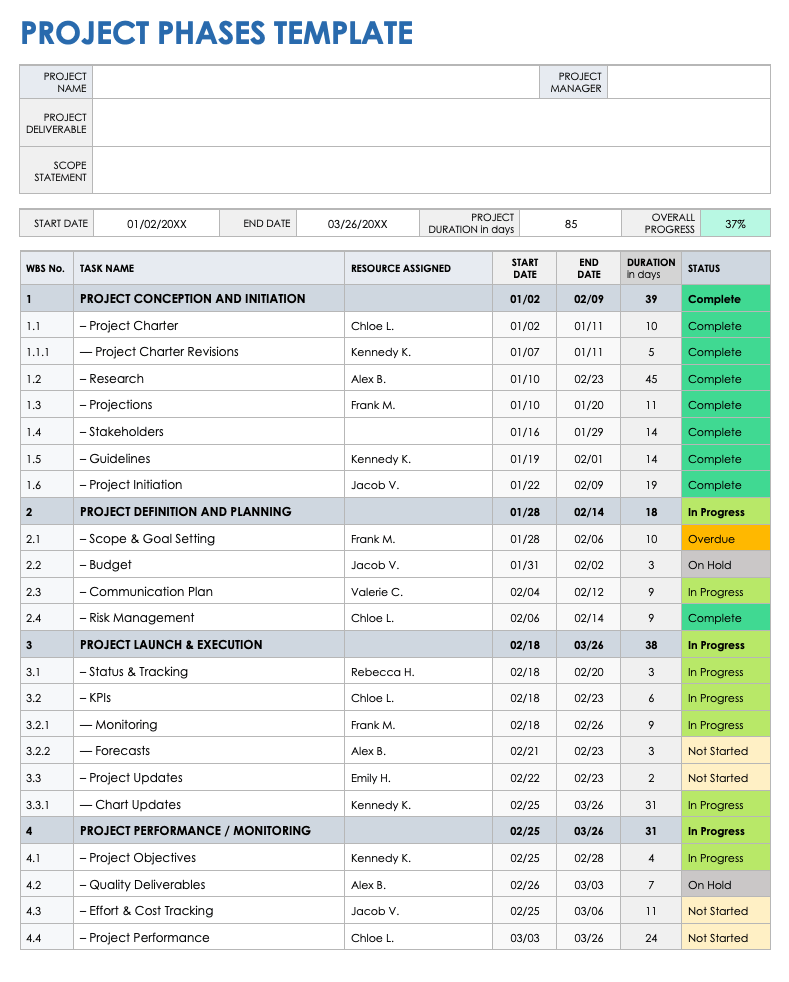Select the Task Name column header
Screen dimensions: 789x982
click(208, 268)
